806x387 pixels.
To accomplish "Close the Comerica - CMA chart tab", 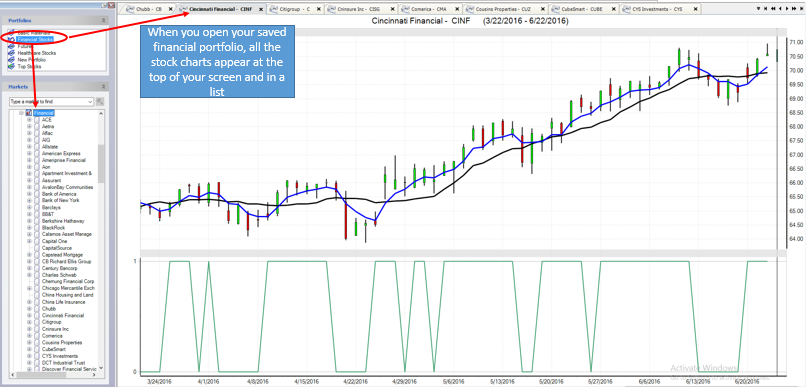I will [457, 9].
